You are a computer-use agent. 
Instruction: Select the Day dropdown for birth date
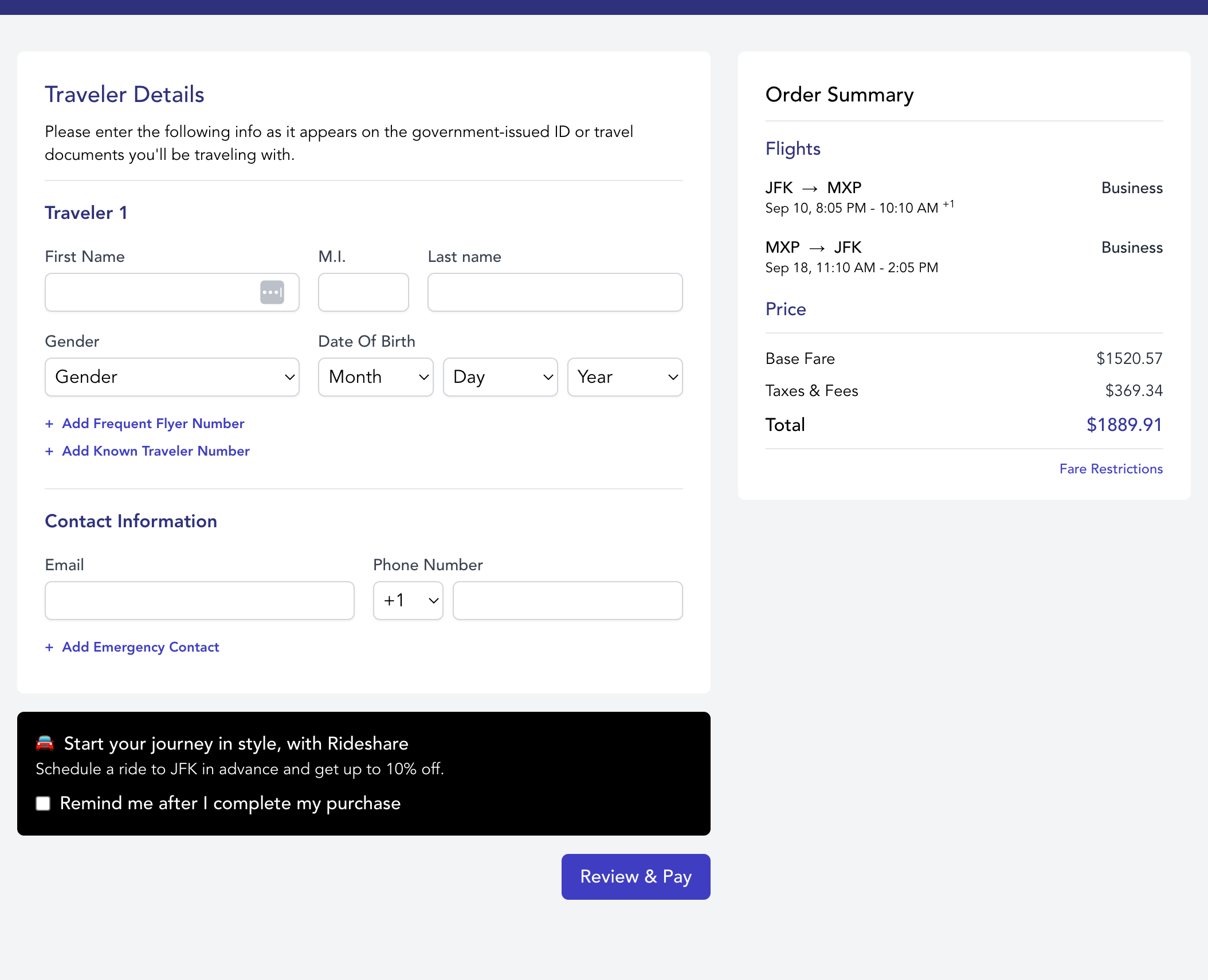(x=500, y=377)
